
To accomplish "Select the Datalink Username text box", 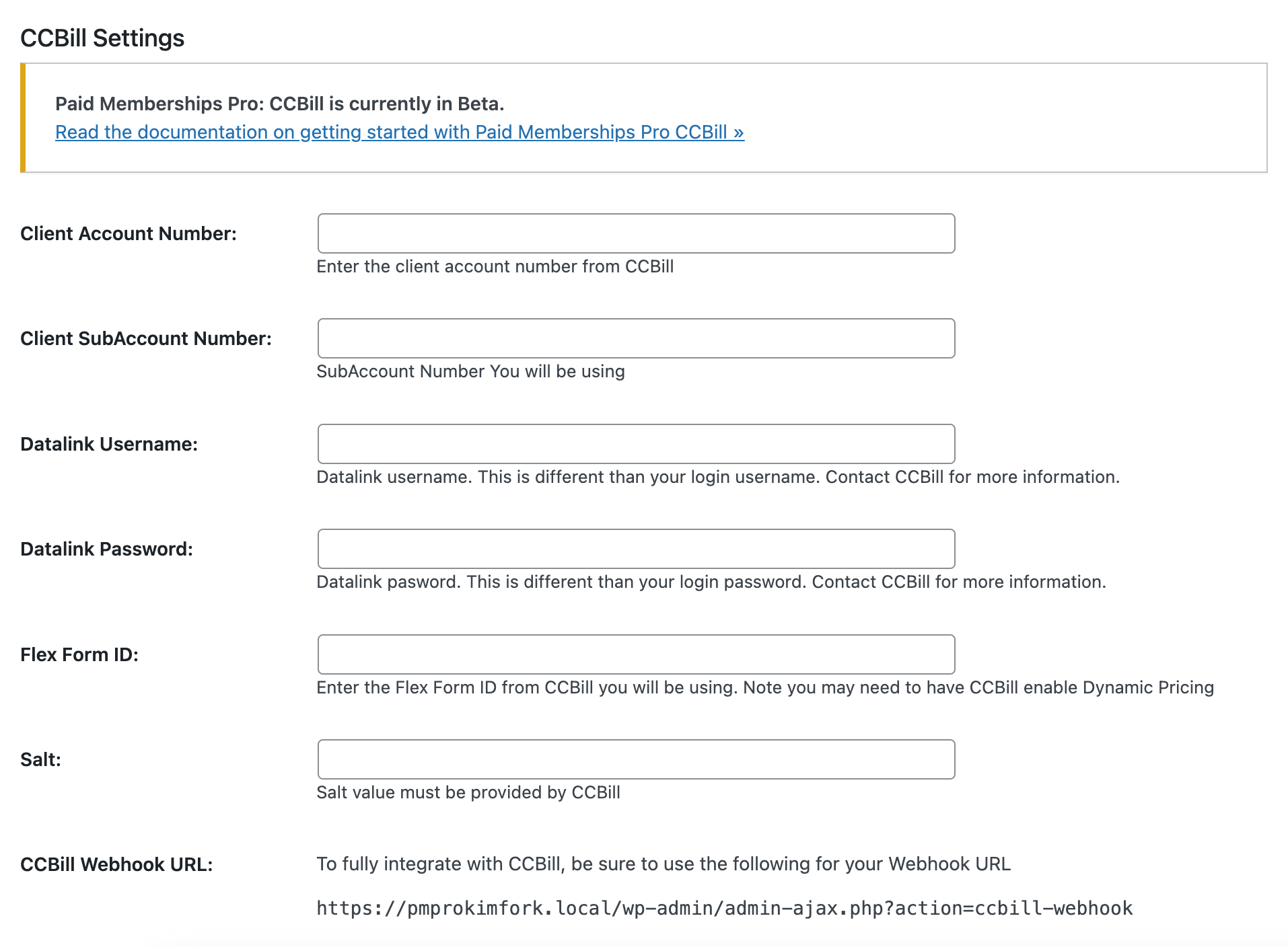I will click(636, 444).
